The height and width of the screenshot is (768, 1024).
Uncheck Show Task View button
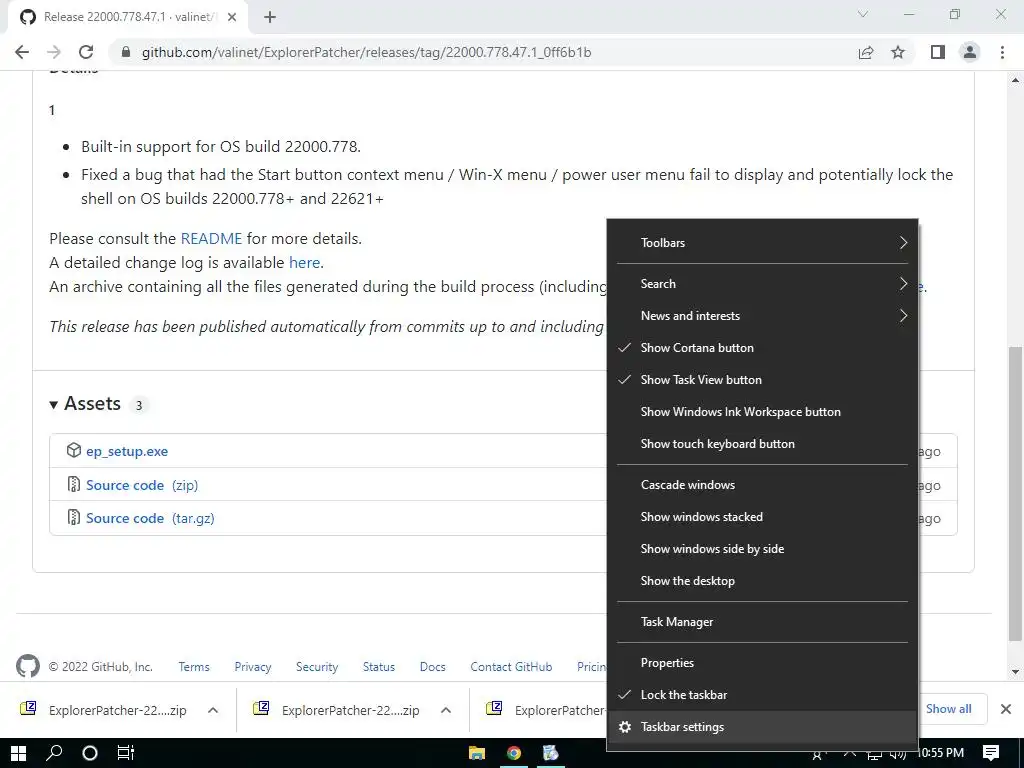(762, 379)
